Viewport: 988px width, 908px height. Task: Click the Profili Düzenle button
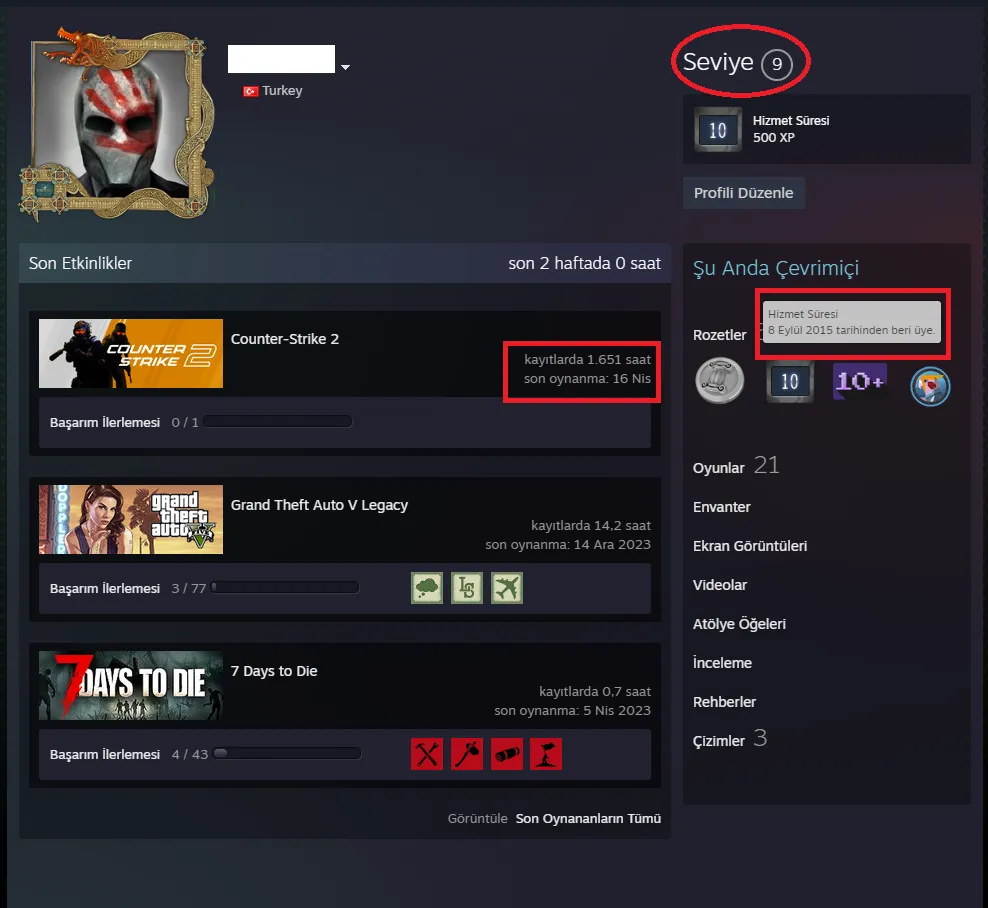coord(743,193)
